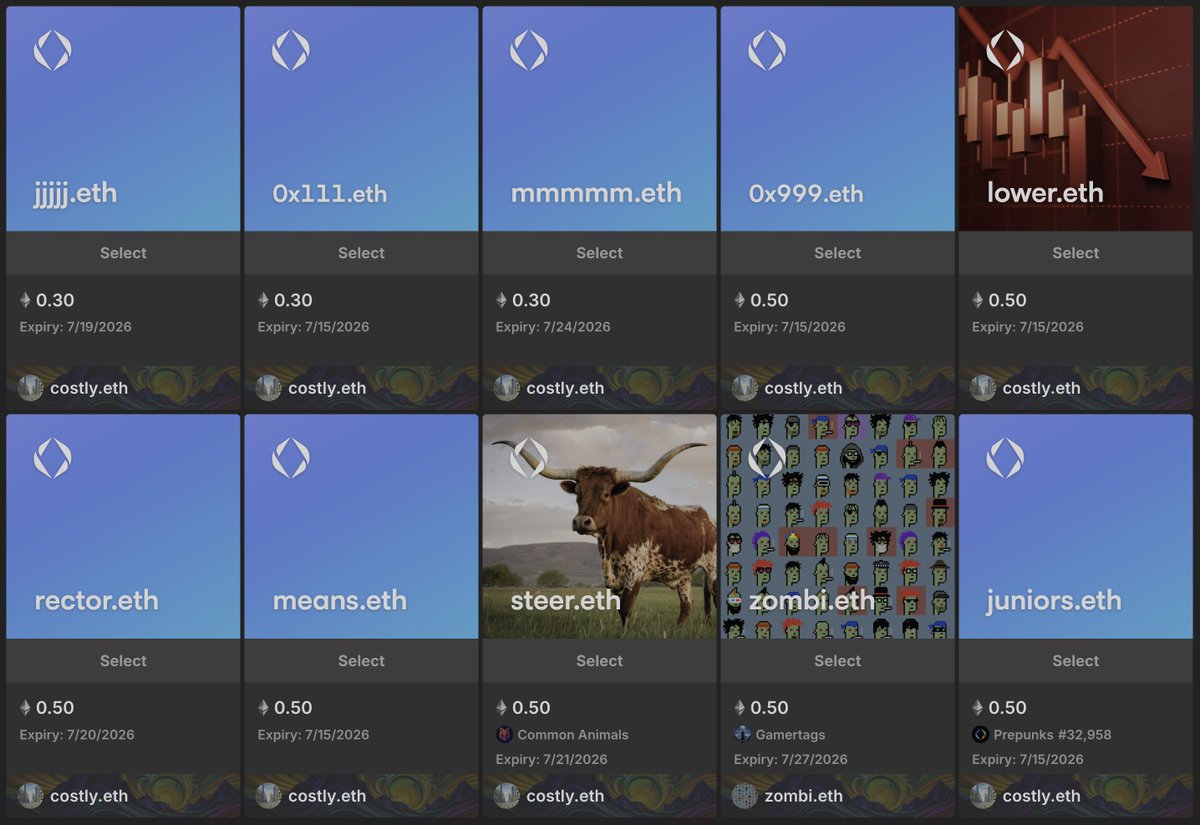This screenshot has width=1200, height=825.
Task: Click costly.eth avatar under mmmmm.eth
Action: tap(507, 388)
